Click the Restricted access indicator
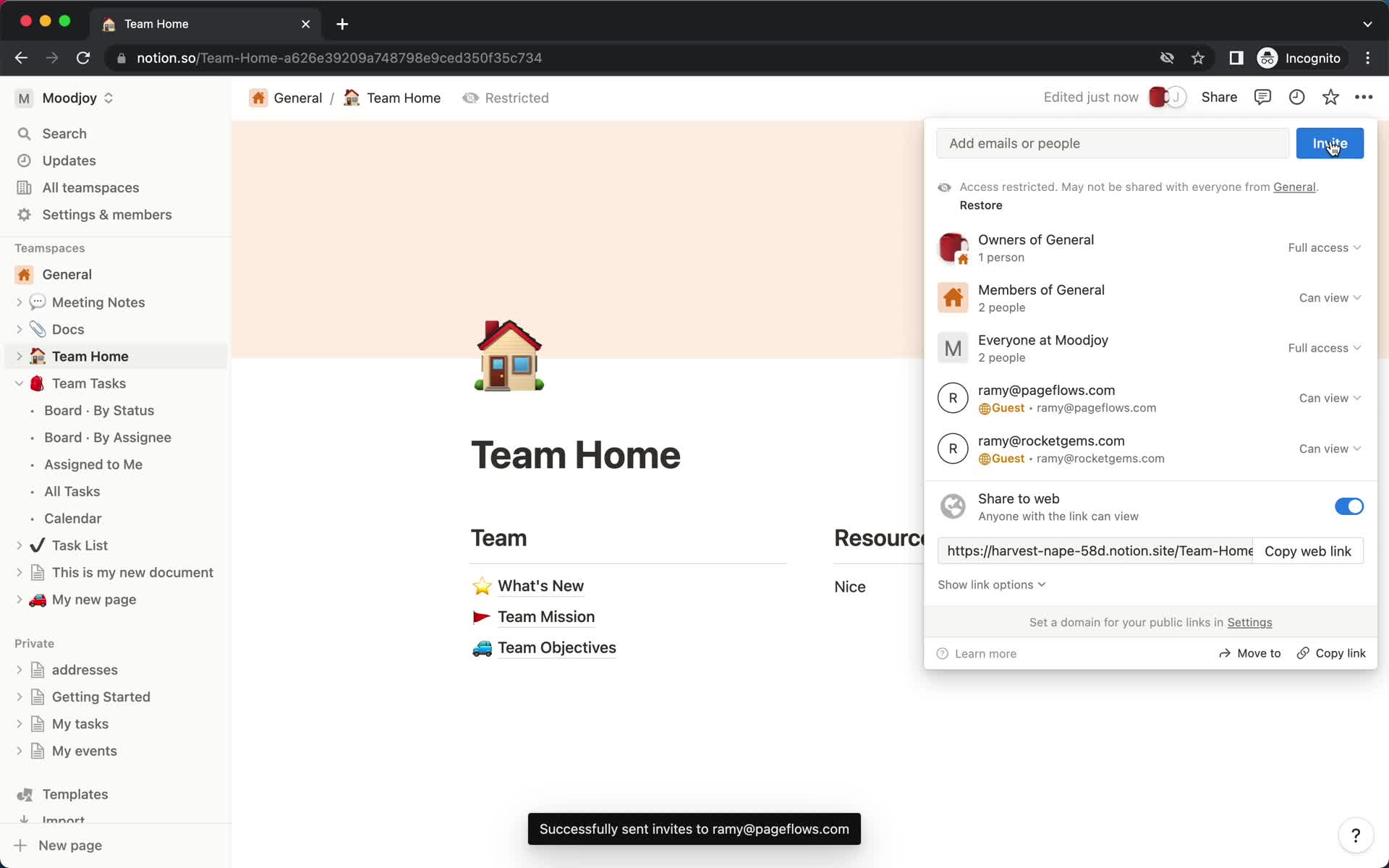1389x868 pixels. pyautogui.click(x=505, y=97)
